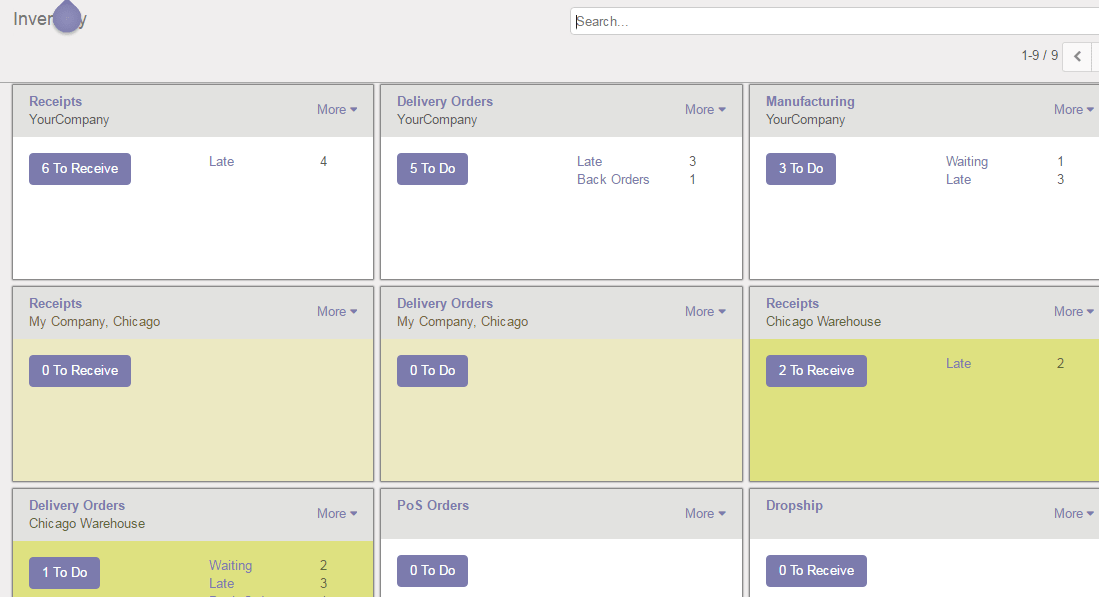The width and height of the screenshot is (1099, 597).
Task: Click Waiting count 2 in Delivery Orders Chicago Warehouse
Action: tap(323, 565)
